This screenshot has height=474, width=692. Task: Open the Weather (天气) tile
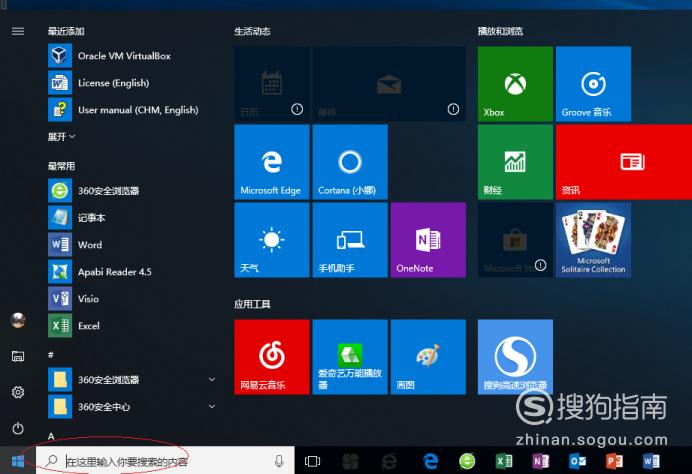pyautogui.click(x=271, y=240)
